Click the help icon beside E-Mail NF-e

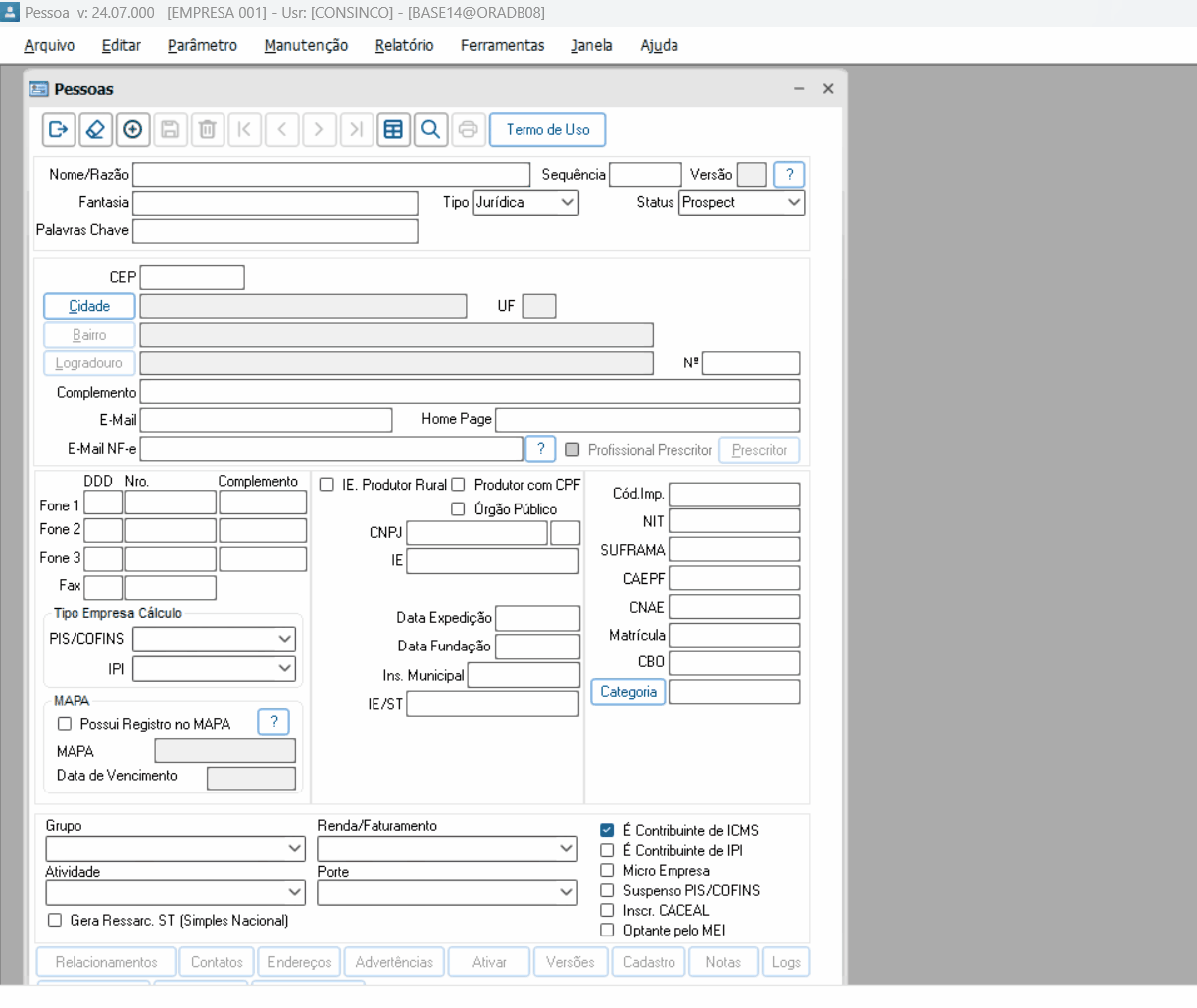540,449
